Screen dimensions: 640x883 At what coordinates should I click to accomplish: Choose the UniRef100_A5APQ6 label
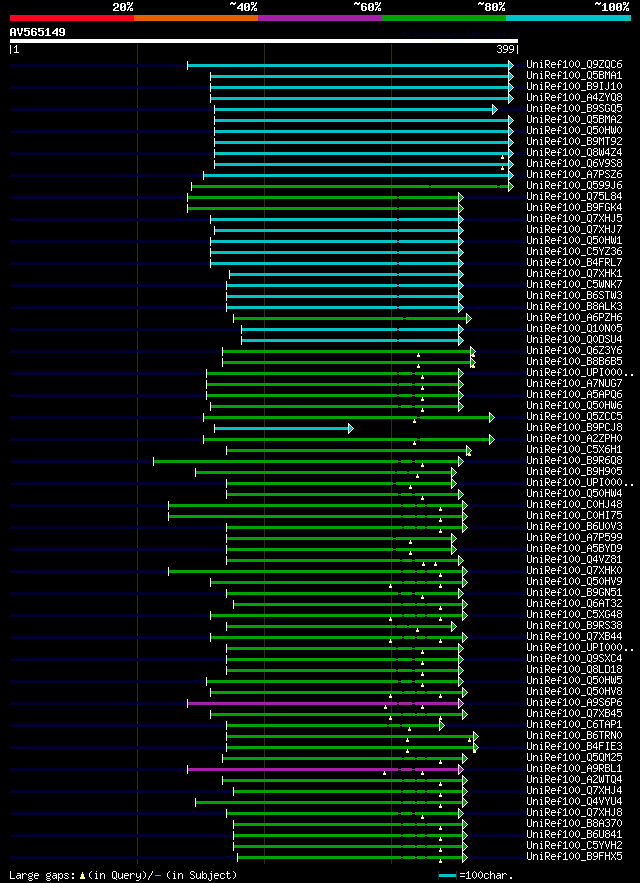(575, 395)
